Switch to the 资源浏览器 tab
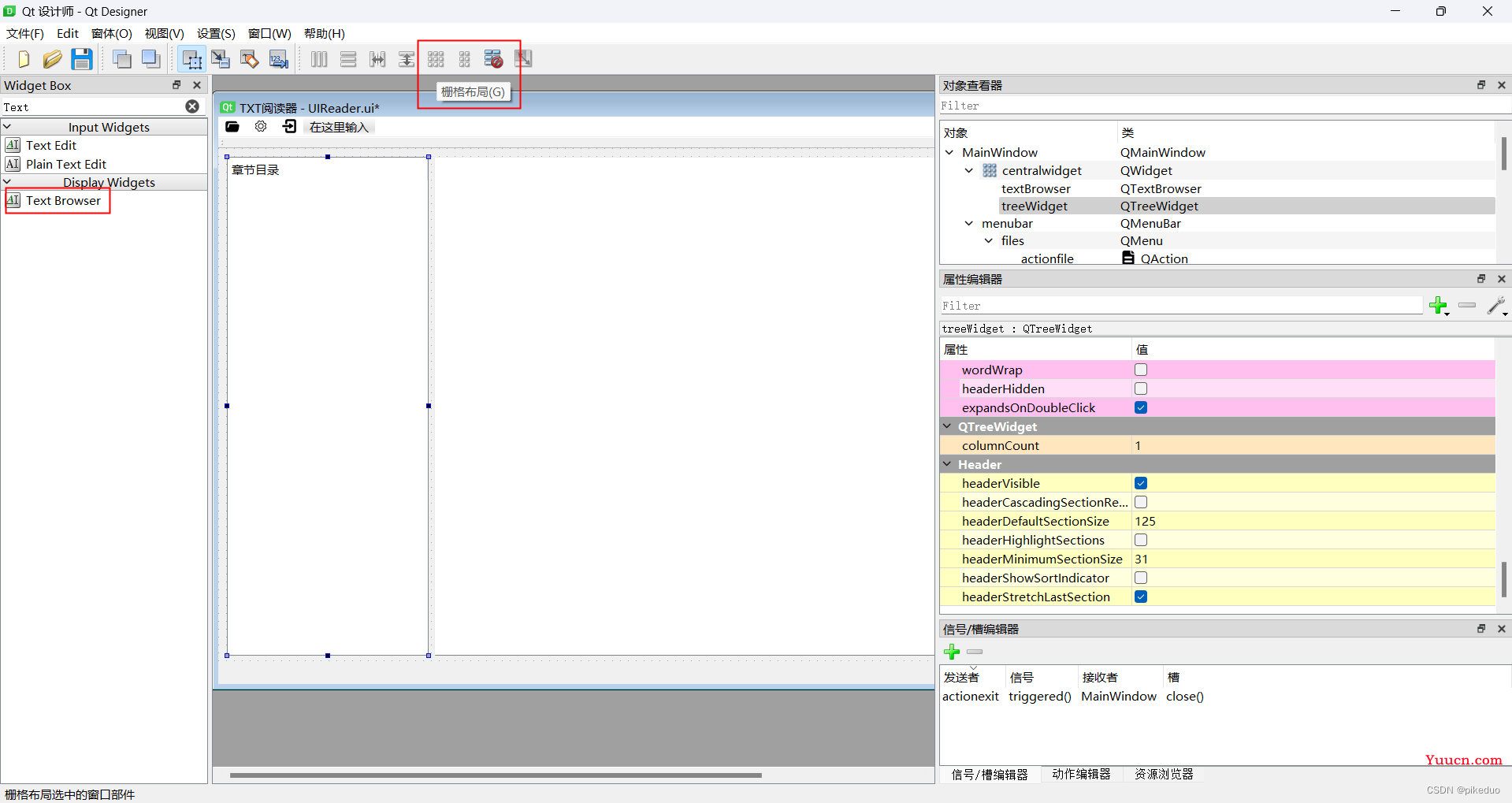 tap(1164, 774)
